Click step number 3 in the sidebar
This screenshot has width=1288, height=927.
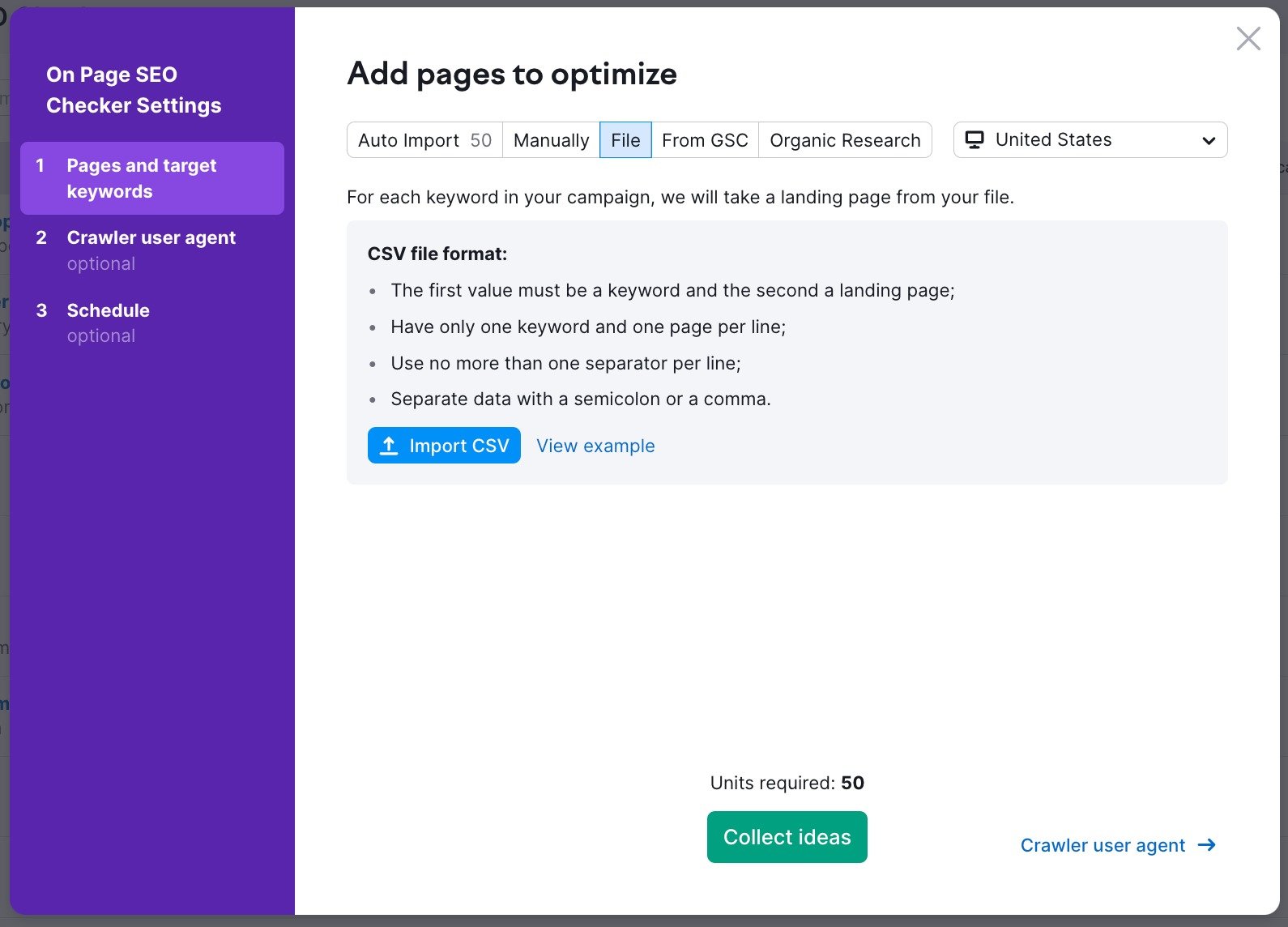41,311
